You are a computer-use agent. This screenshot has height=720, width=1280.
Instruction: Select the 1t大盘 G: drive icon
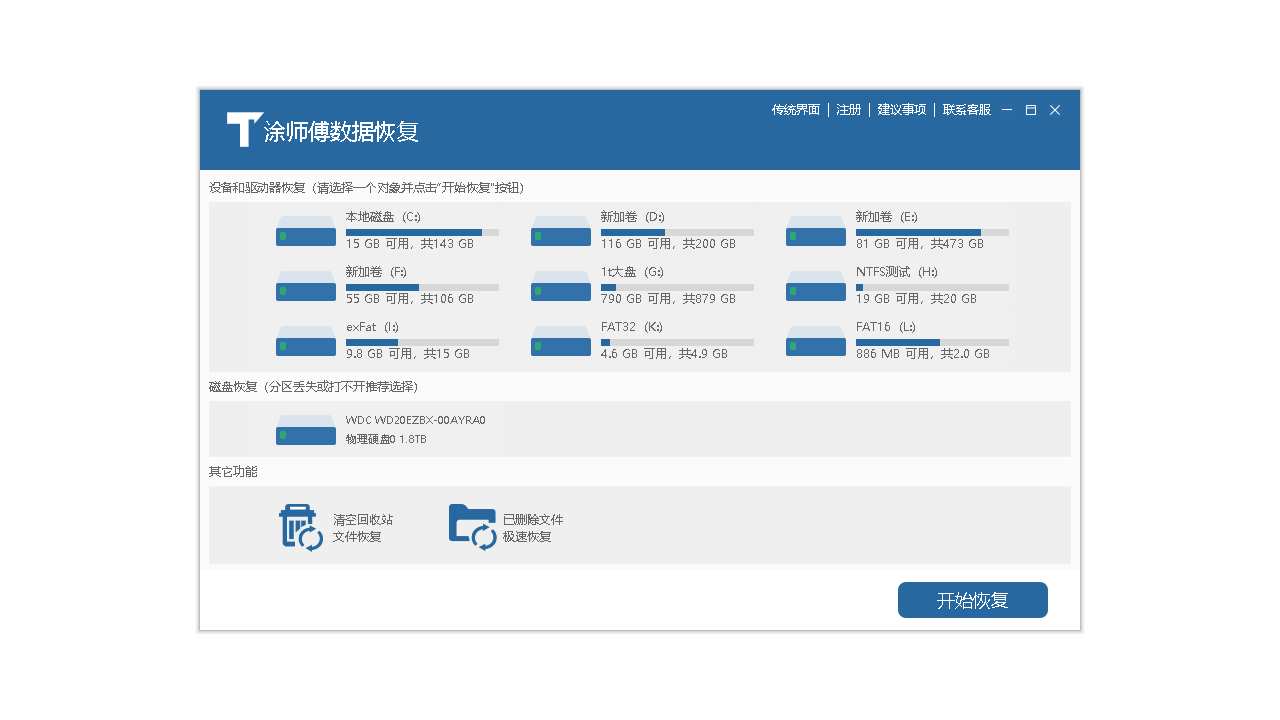point(561,286)
